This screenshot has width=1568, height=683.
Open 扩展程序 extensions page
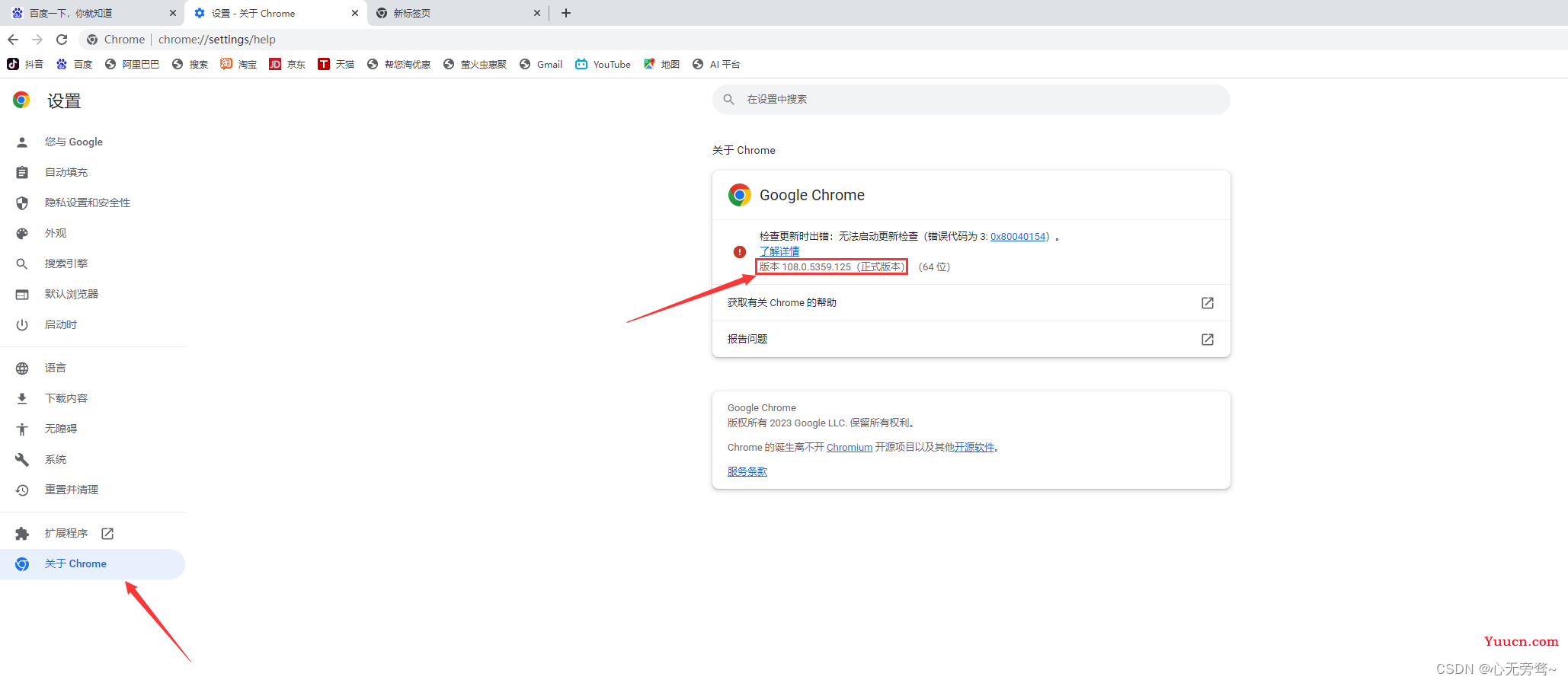(66, 533)
